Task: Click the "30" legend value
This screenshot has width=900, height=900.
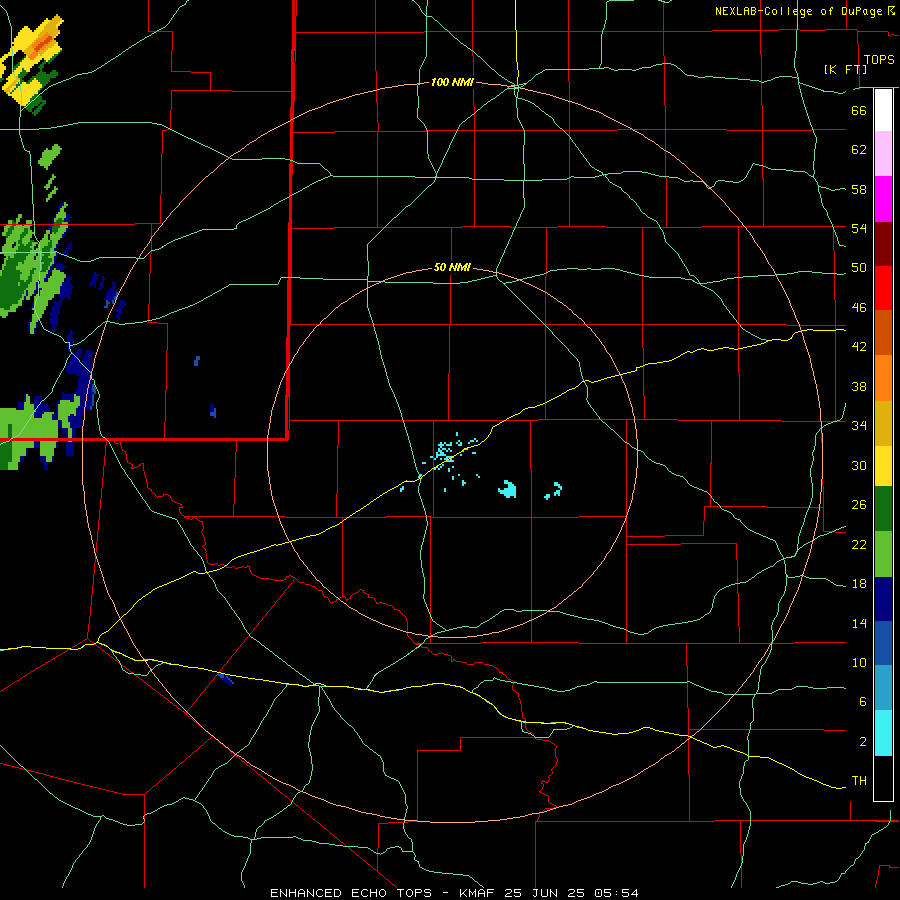Action: 859,465
